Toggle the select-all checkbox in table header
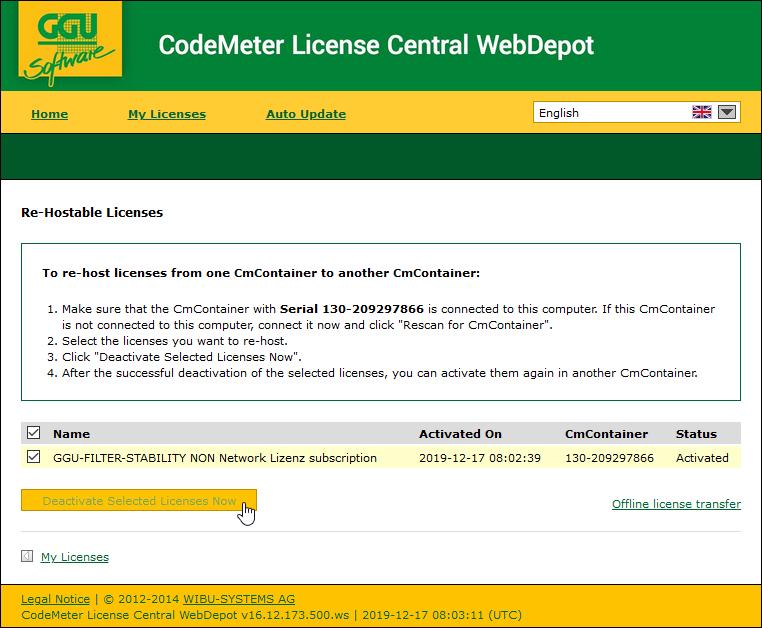762x628 pixels. point(34,433)
